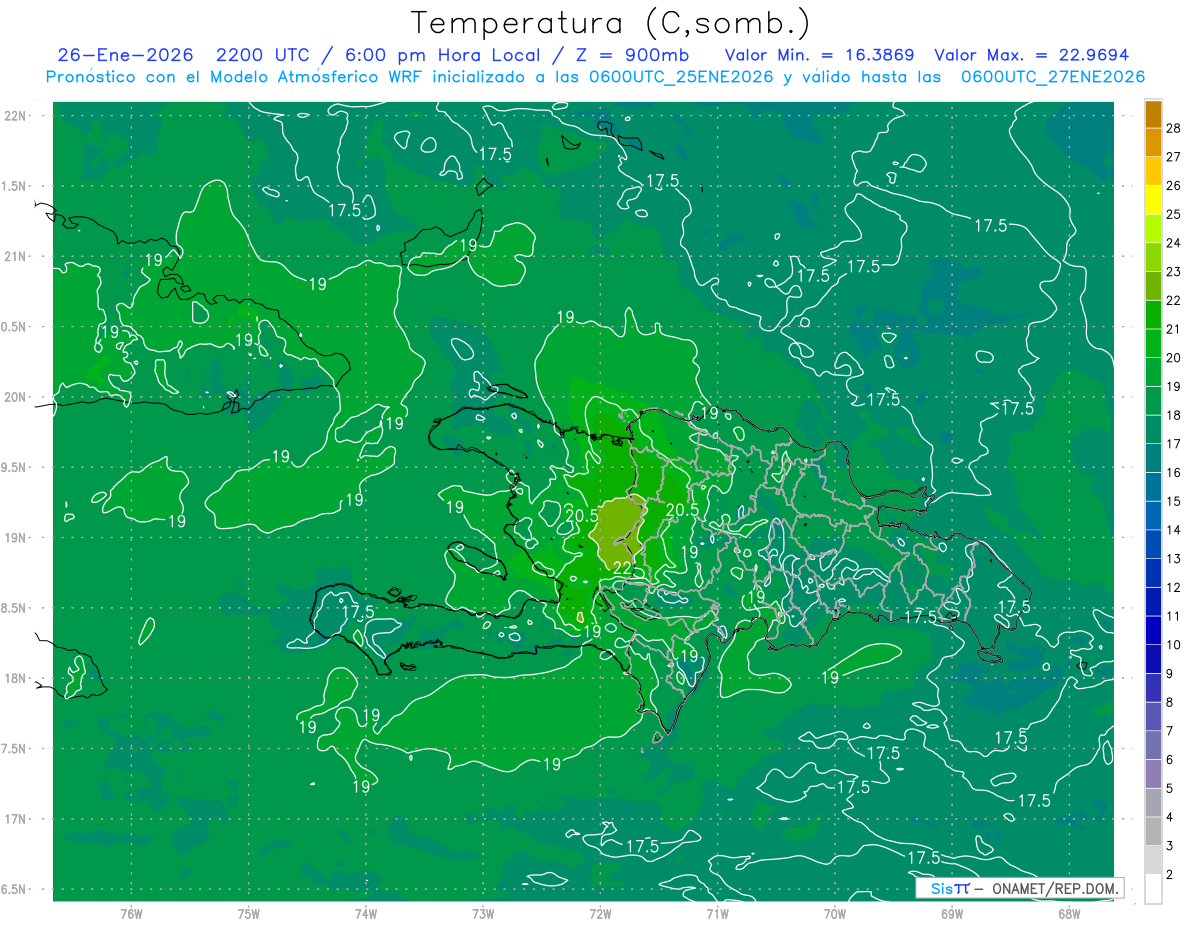Select the '26-Ene-2026' date text

coord(126,55)
